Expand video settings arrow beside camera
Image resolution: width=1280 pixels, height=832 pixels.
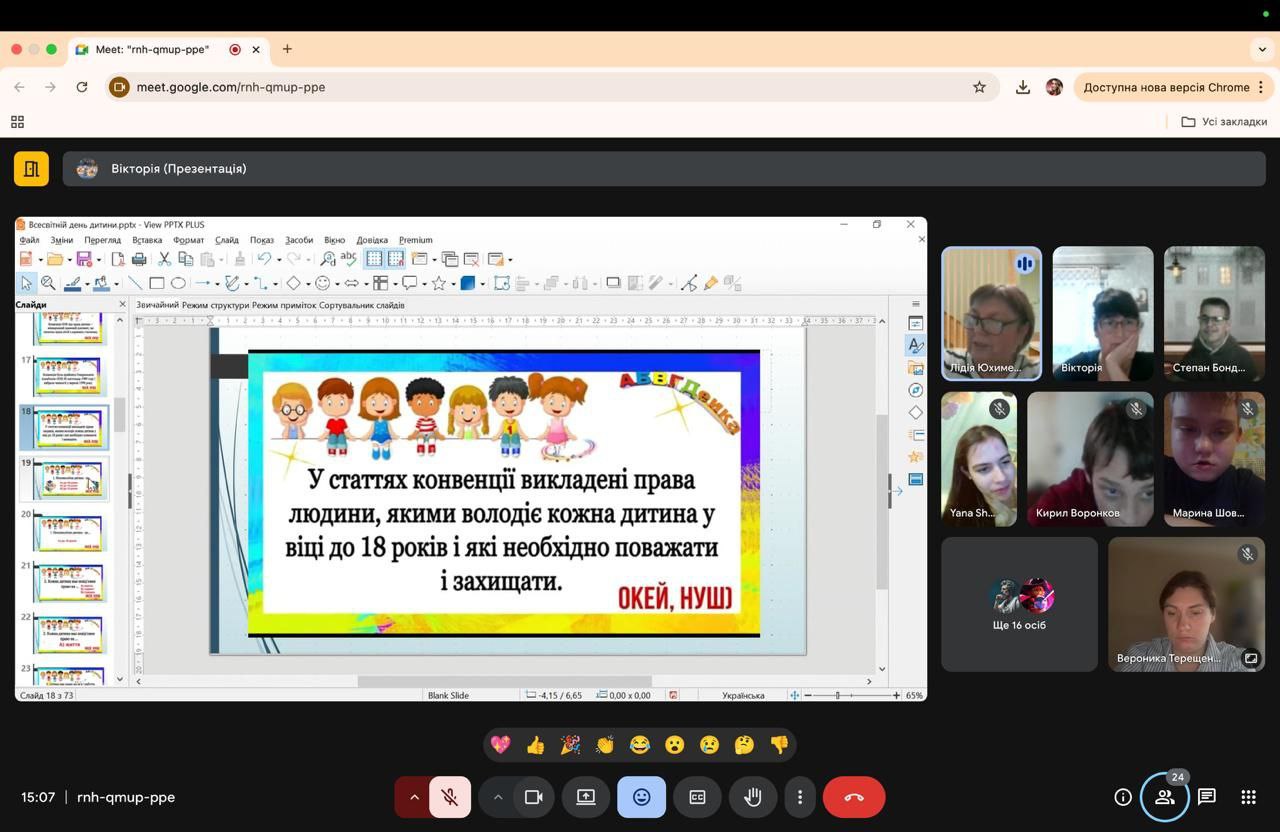[497, 797]
